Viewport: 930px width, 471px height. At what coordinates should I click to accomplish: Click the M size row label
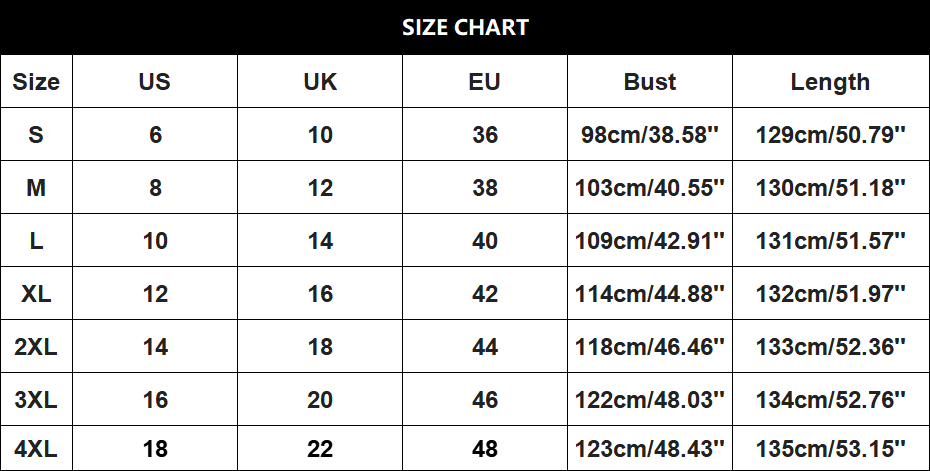coord(36,188)
